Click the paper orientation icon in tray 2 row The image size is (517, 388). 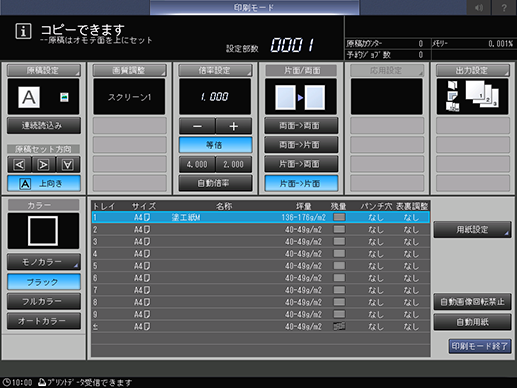[147, 230]
